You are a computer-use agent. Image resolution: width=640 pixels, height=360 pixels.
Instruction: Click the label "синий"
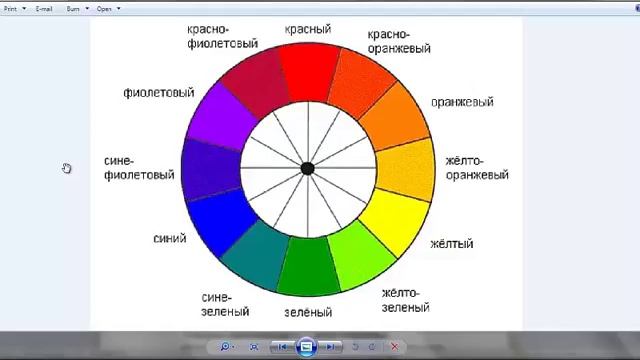pyautogui.click(x=170, y=238)
